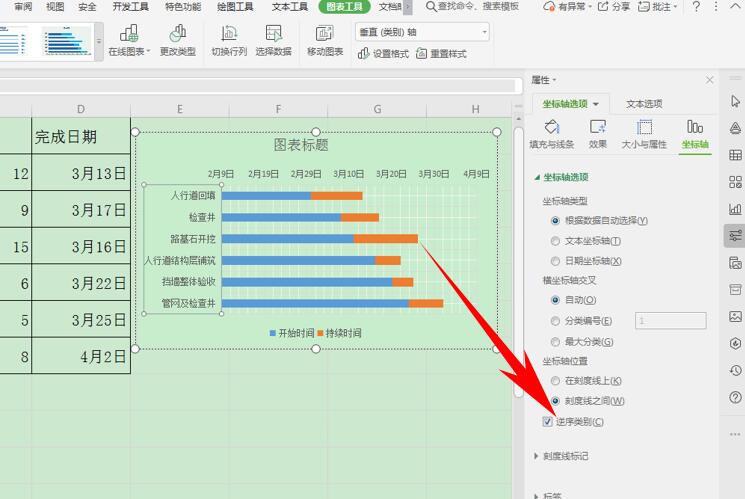Click 重置样式 reset style button
Screen dimensions: 745x499
coord(441,54)
